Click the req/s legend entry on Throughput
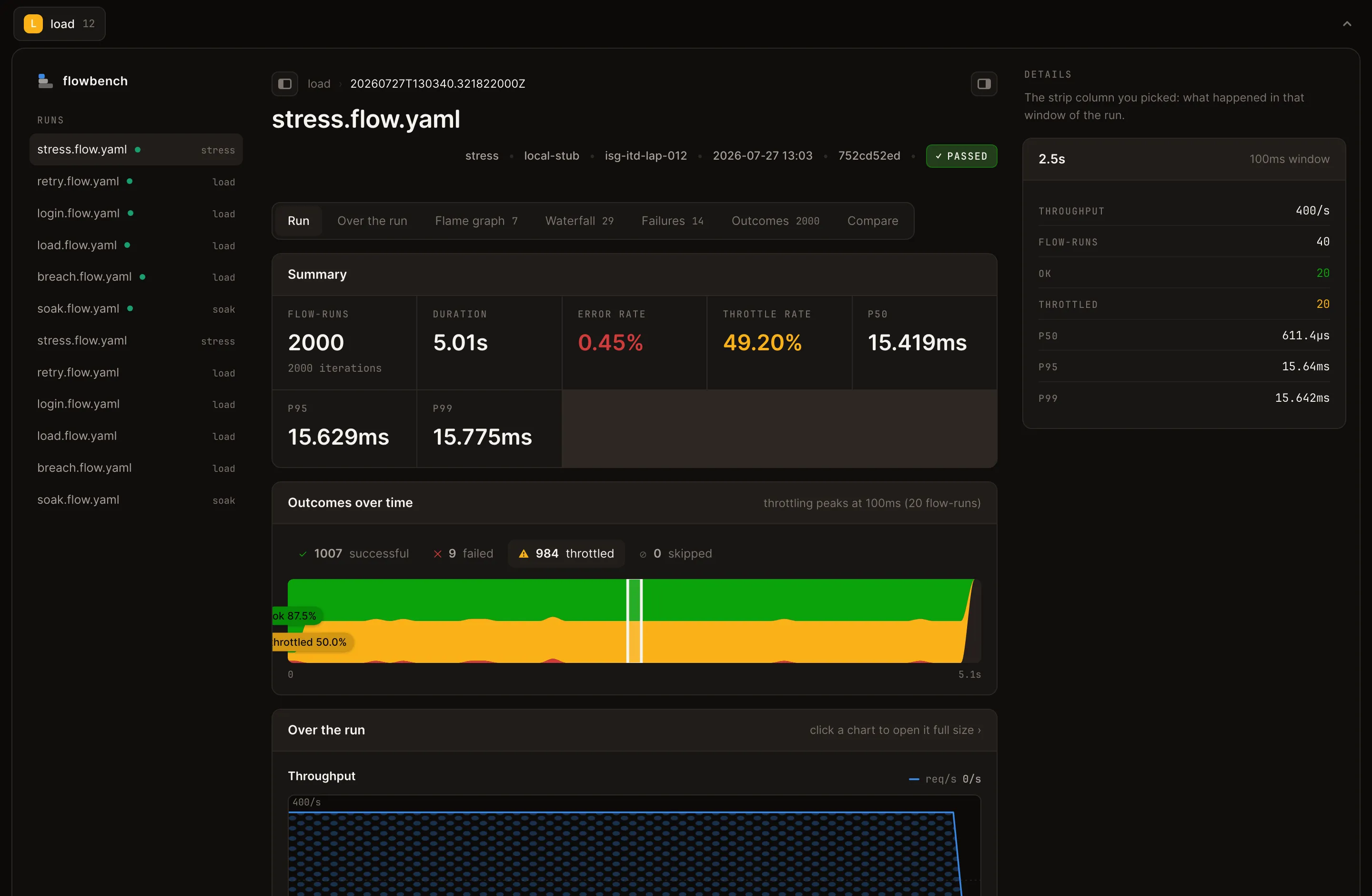 point(944,779)
